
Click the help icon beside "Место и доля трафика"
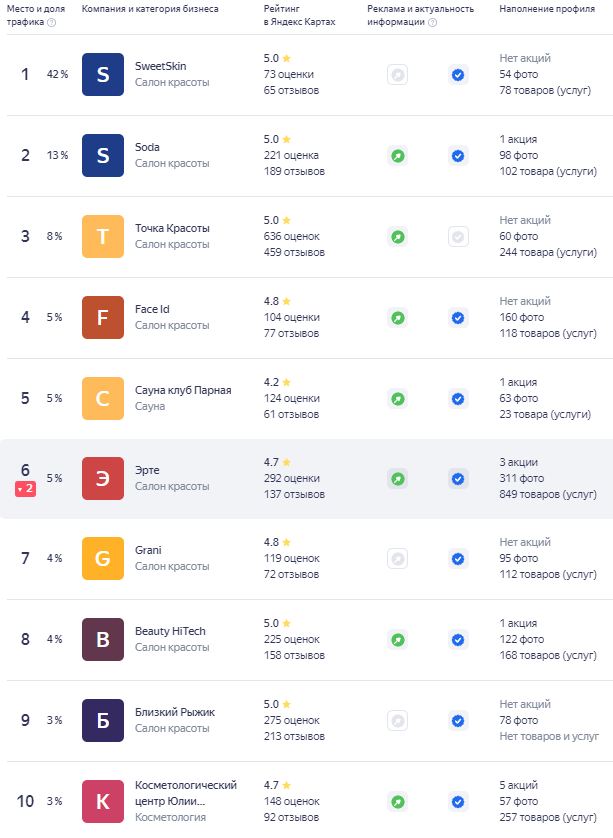(51, 21)
